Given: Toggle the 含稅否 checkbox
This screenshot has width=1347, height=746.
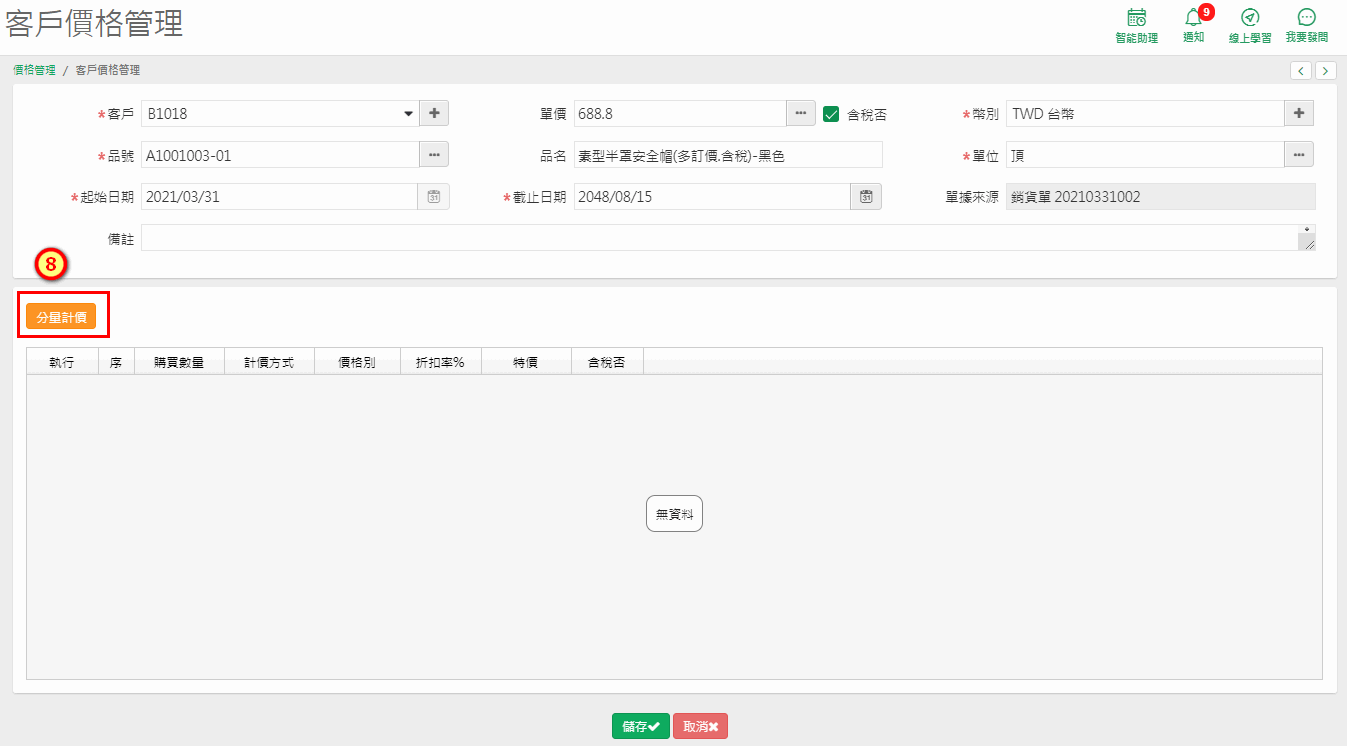Looking at the screenshot, I should click(x=831, y=114).
